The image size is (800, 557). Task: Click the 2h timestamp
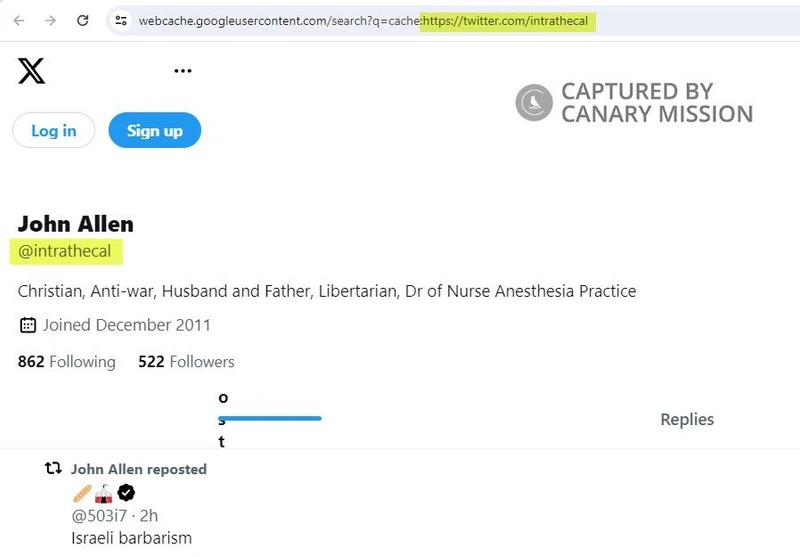(x=149, y=516)
